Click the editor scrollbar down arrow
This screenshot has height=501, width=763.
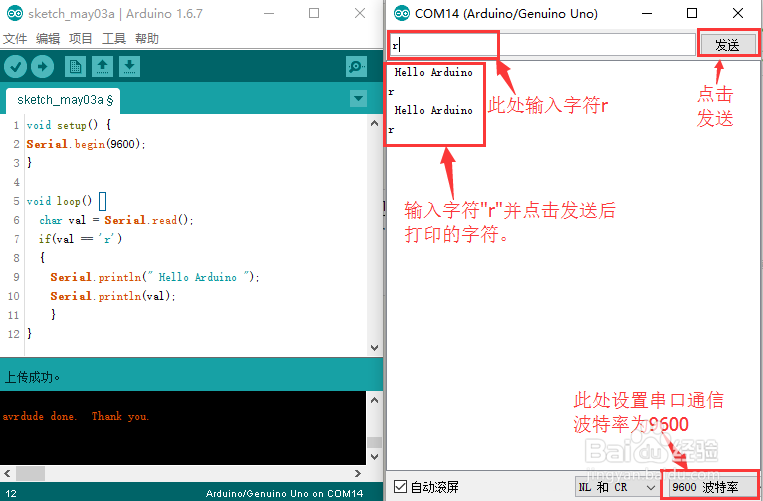coord(374,347)
